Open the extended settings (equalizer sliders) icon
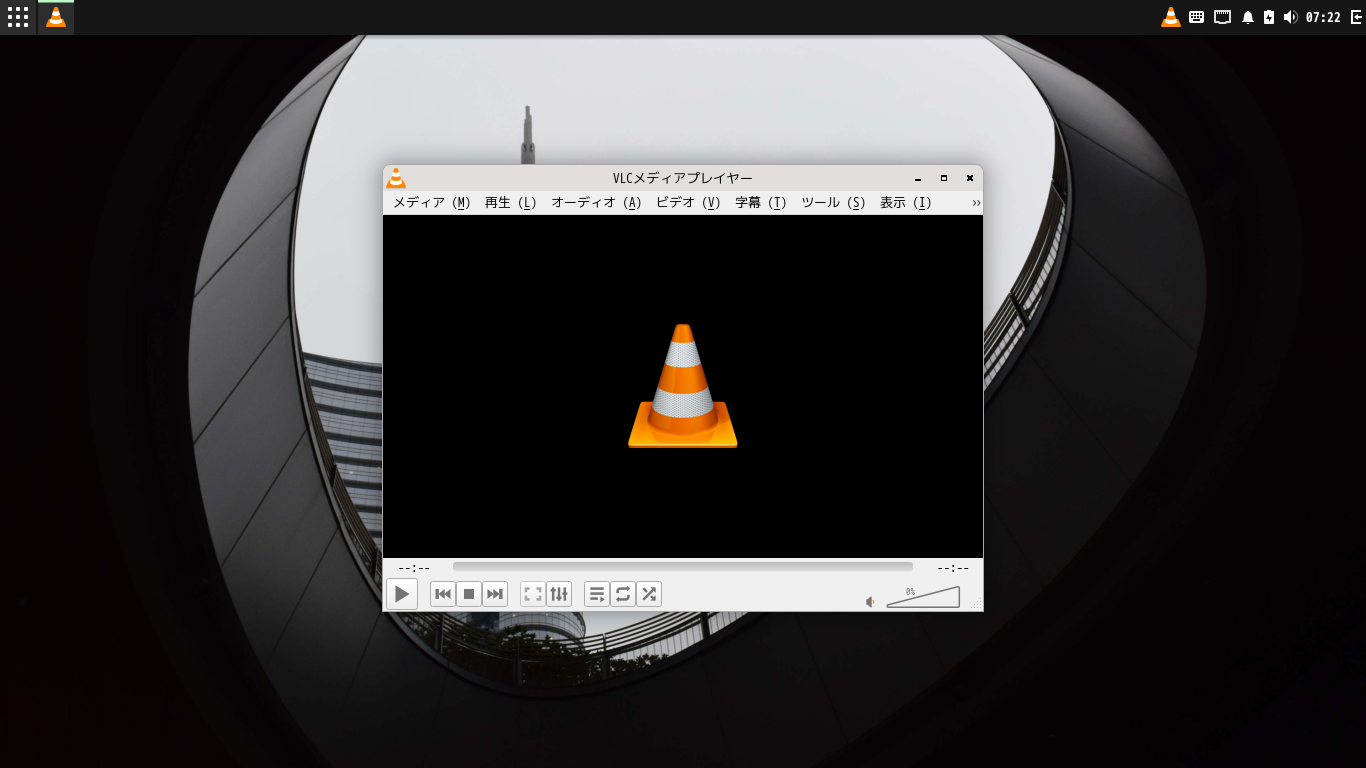Viewport: 1366px width, 768px height. [x=559, y=594]
